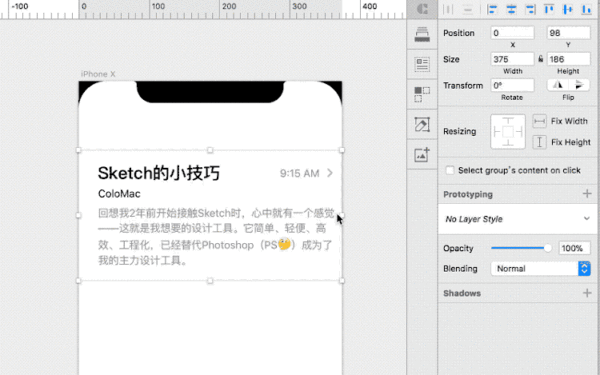Click the top-center selection handle
Screen dimensions: 600x375
tap(210, 150)
